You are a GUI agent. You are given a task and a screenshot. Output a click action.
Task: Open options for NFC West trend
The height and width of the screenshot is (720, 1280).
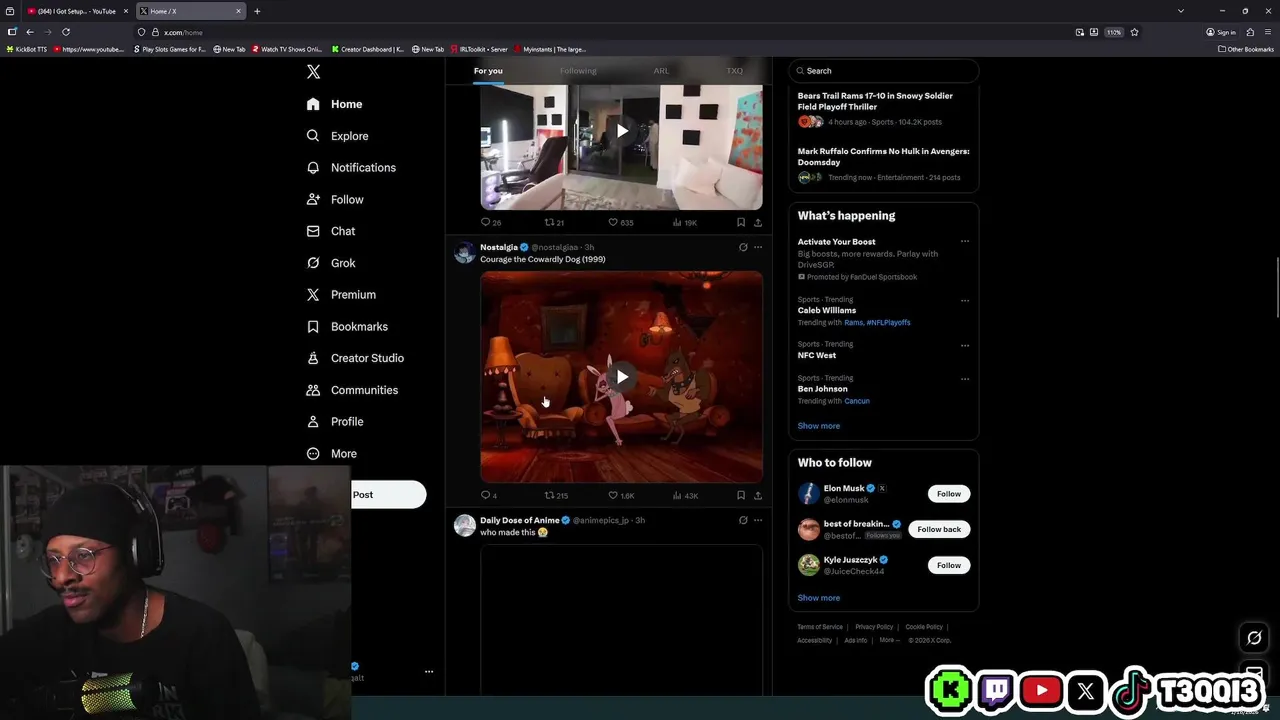click(x=965, y=345)
